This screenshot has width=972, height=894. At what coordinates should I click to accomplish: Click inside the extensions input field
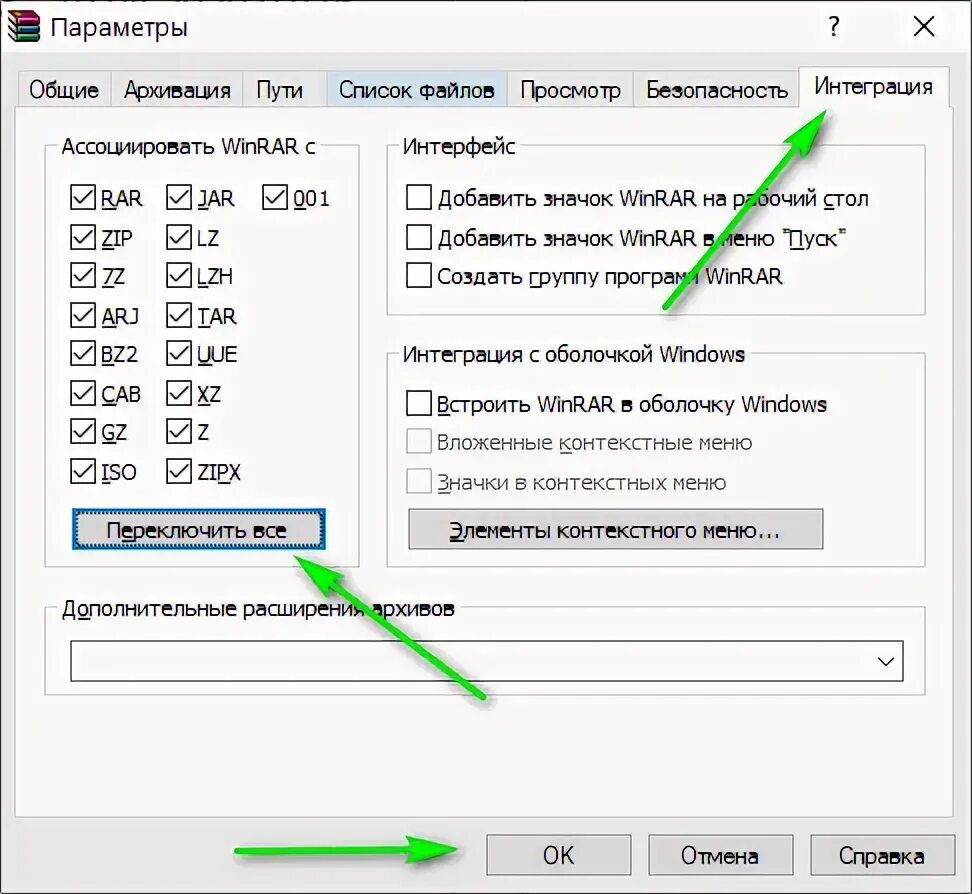coord(450,661)
